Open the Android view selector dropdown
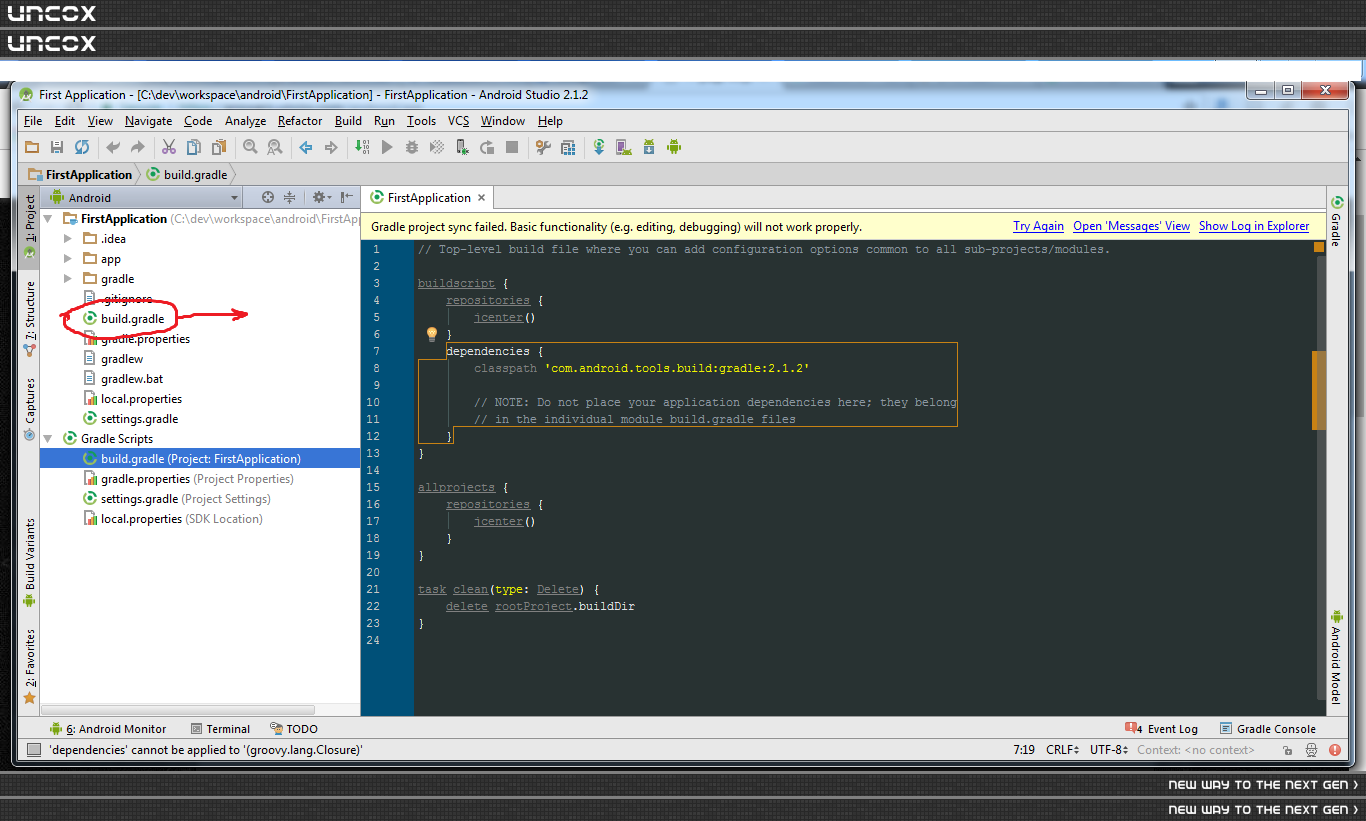 tap(144, 198)
